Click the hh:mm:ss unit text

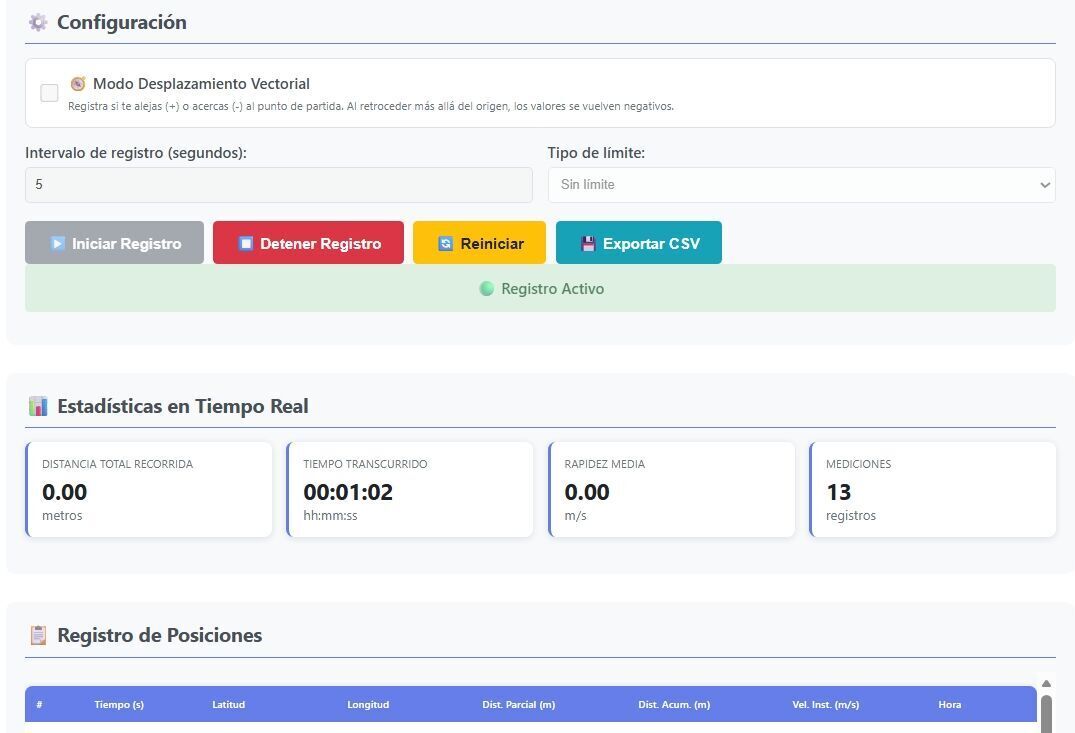[330, 516]
